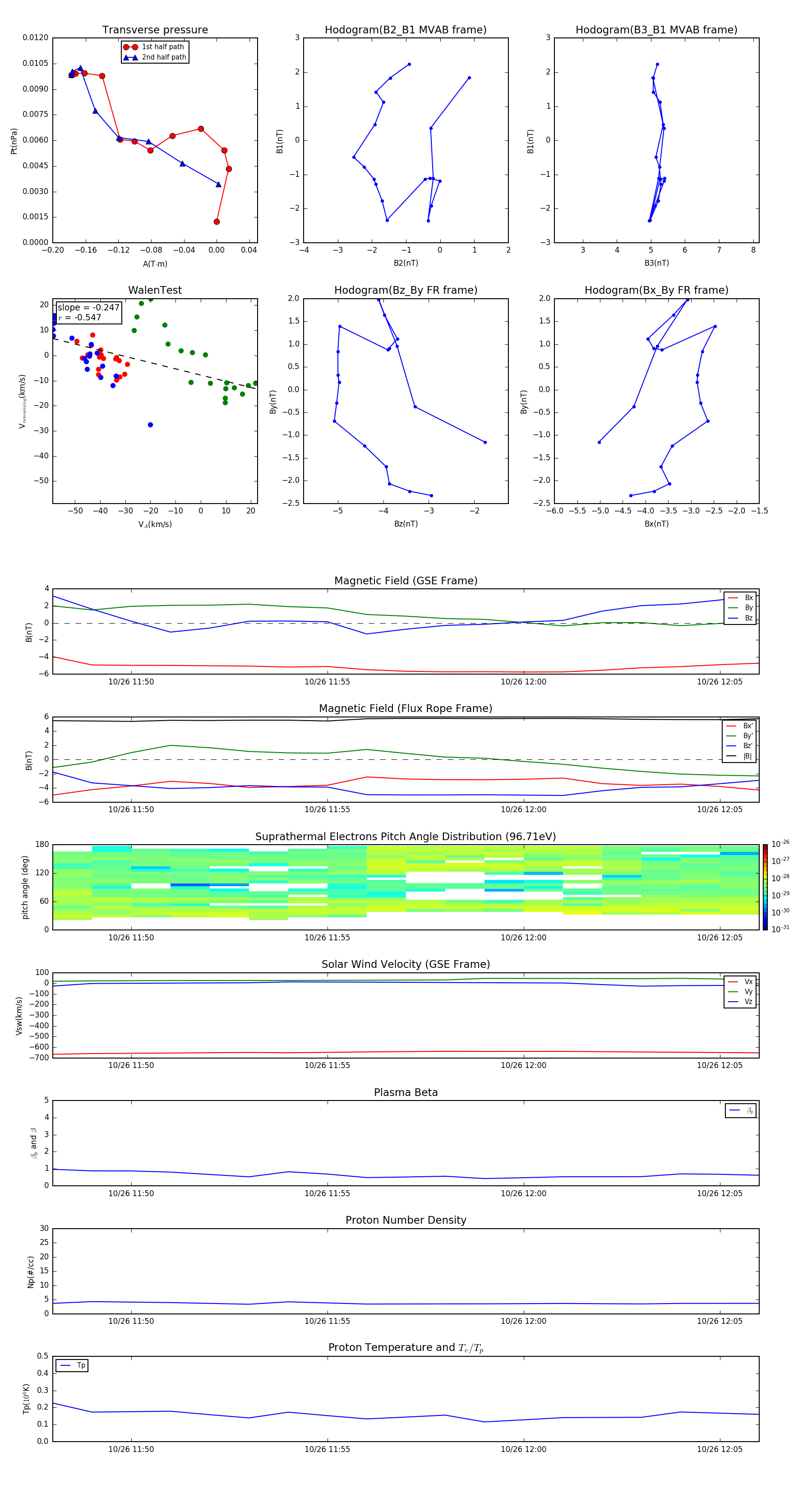812x1489 pixels.
Task: Click the 'Magnetic Field (Flux Rope Frame)' title
Action: [x=406, y=709]
